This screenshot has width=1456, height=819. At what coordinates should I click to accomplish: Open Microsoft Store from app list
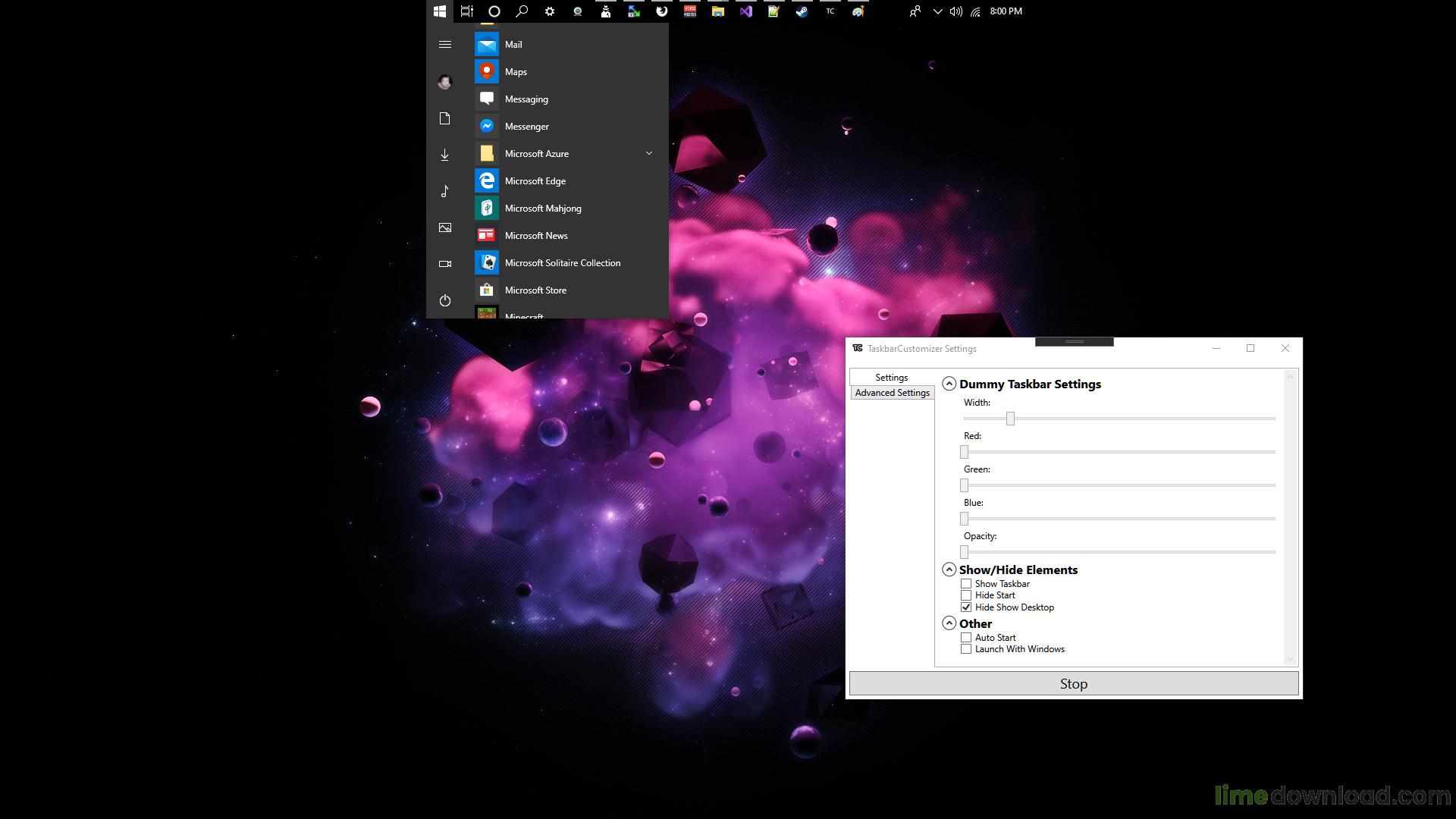(x=535, y=290)
